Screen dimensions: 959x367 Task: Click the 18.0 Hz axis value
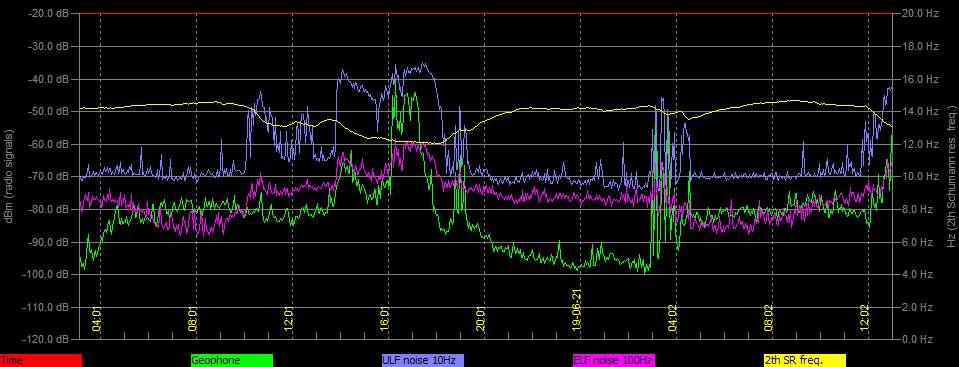(x=920, y=46)
